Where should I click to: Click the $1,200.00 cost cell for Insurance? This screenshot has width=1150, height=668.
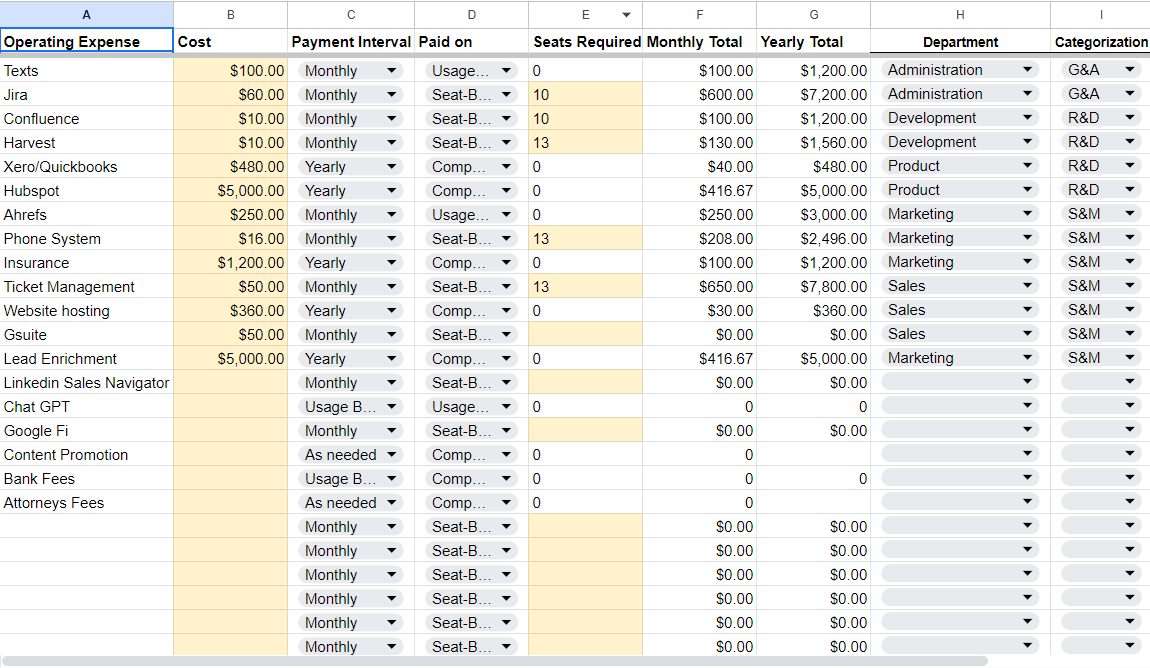click(x=230, y=263)
